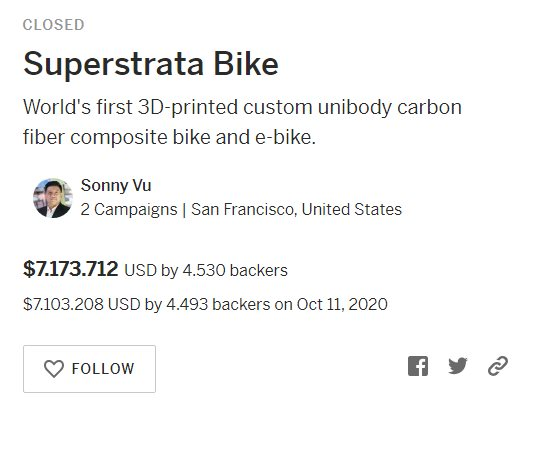Copy campaign link via chain icon
560x463 pixels.
pyautogui.click(x=498, y=366)
